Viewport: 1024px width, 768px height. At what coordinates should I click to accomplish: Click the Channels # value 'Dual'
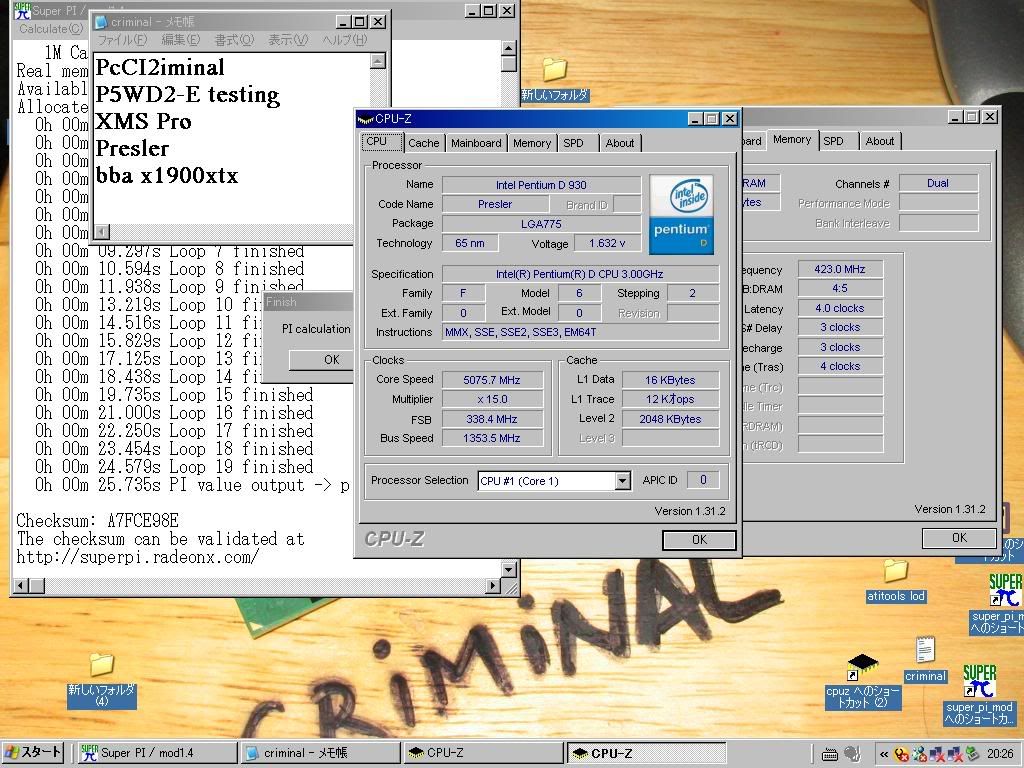click(x=938, y=184)
